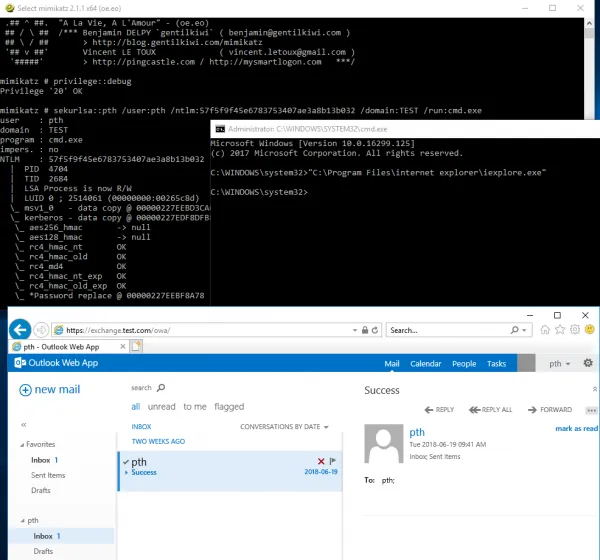
Task: Open Conversations by Date sort dropdown
Action: pyautogui.click(x=284, y=427)
